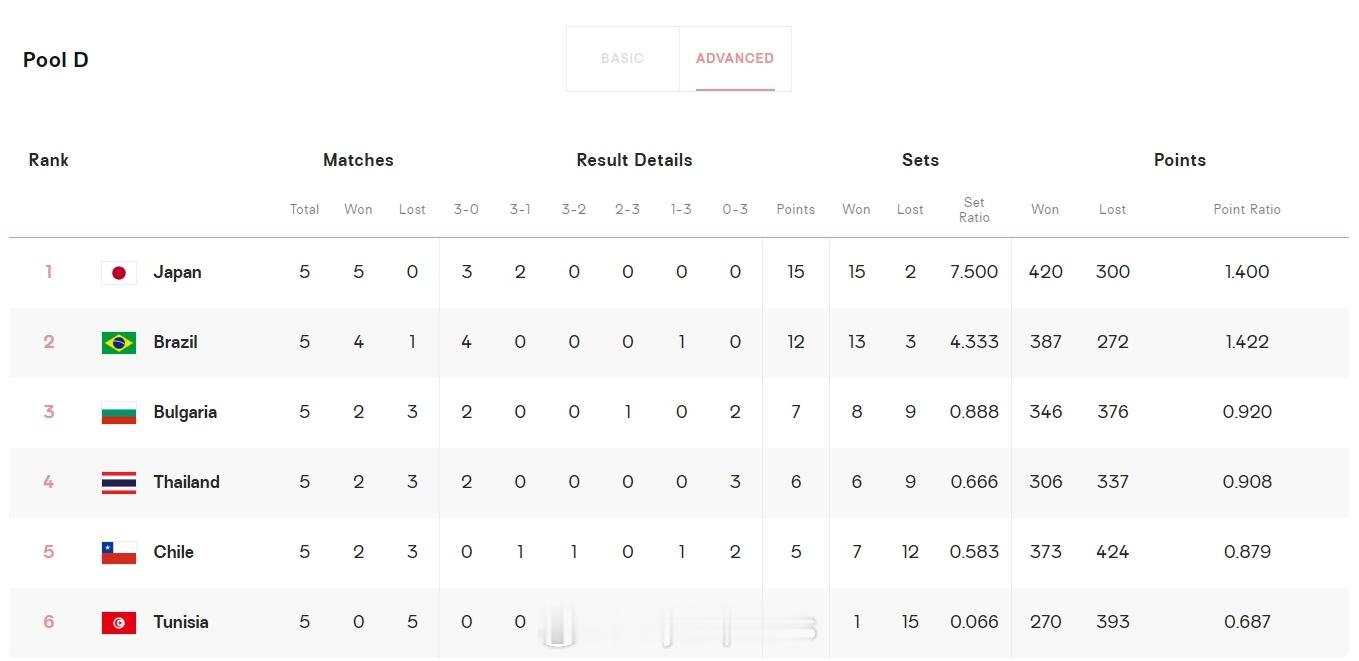Select the Chile team name
The image size is (1359, 661).
coord(173,552)
